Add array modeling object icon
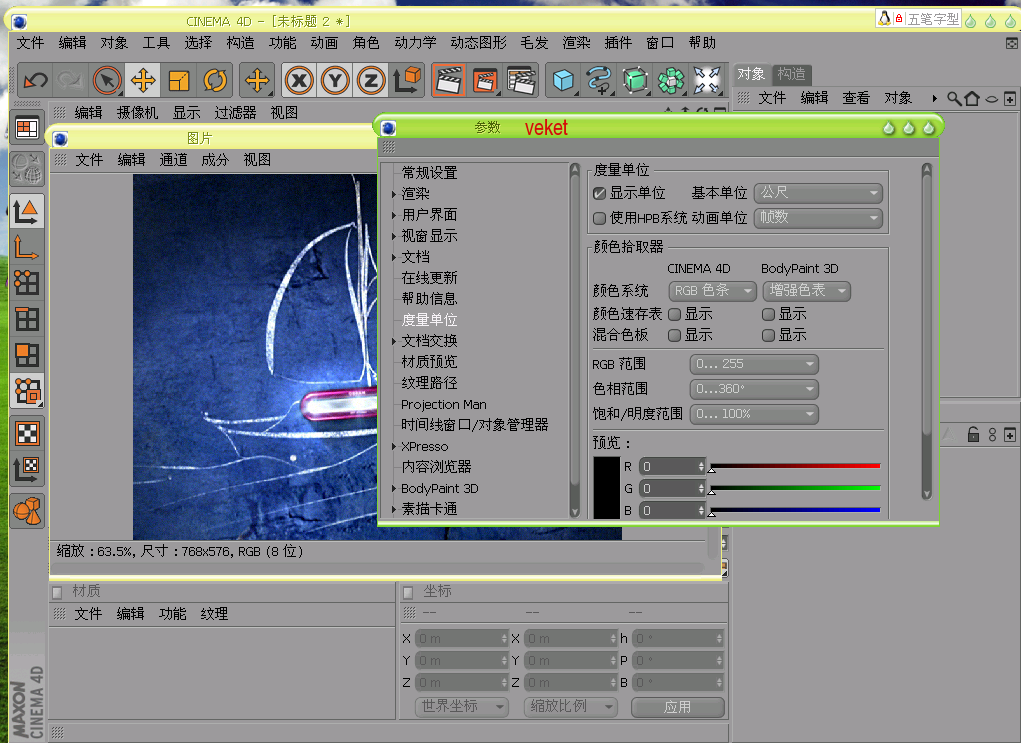Screen dimensions: 1021x743 [x=671, y=81]
